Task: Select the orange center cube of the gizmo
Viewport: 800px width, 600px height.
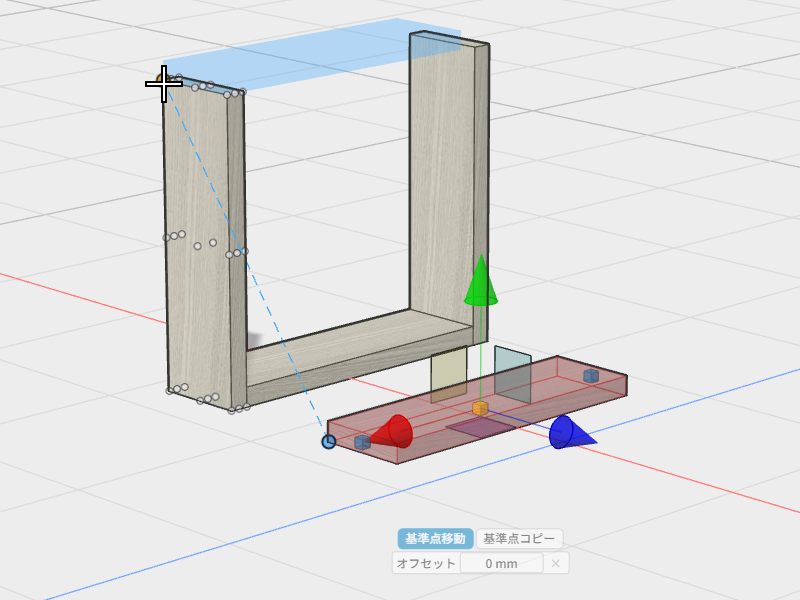Action: click(480, 408)
